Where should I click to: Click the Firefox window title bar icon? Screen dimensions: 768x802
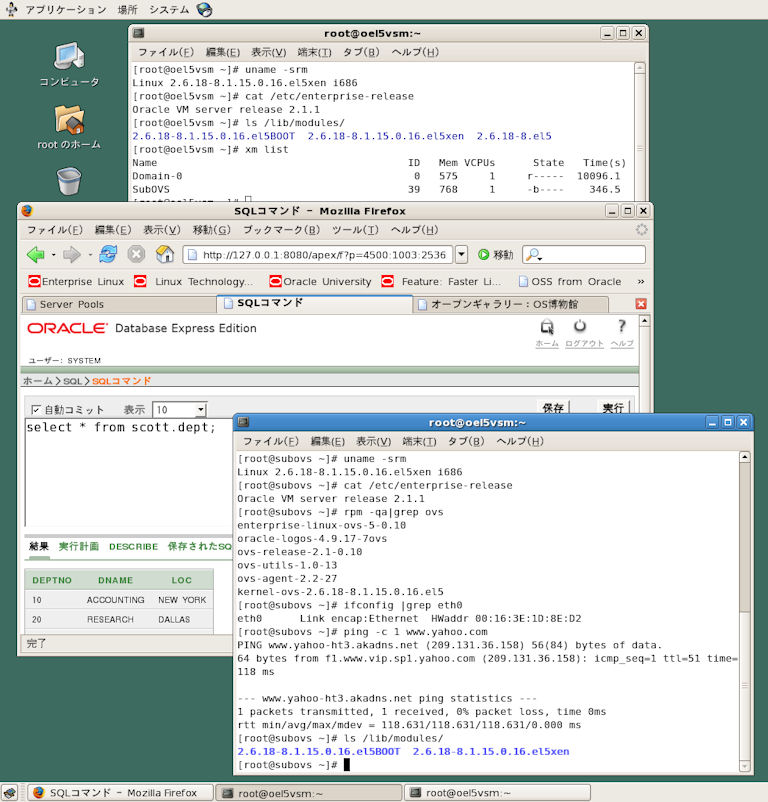pyautogui.click(x=27, y=211)
